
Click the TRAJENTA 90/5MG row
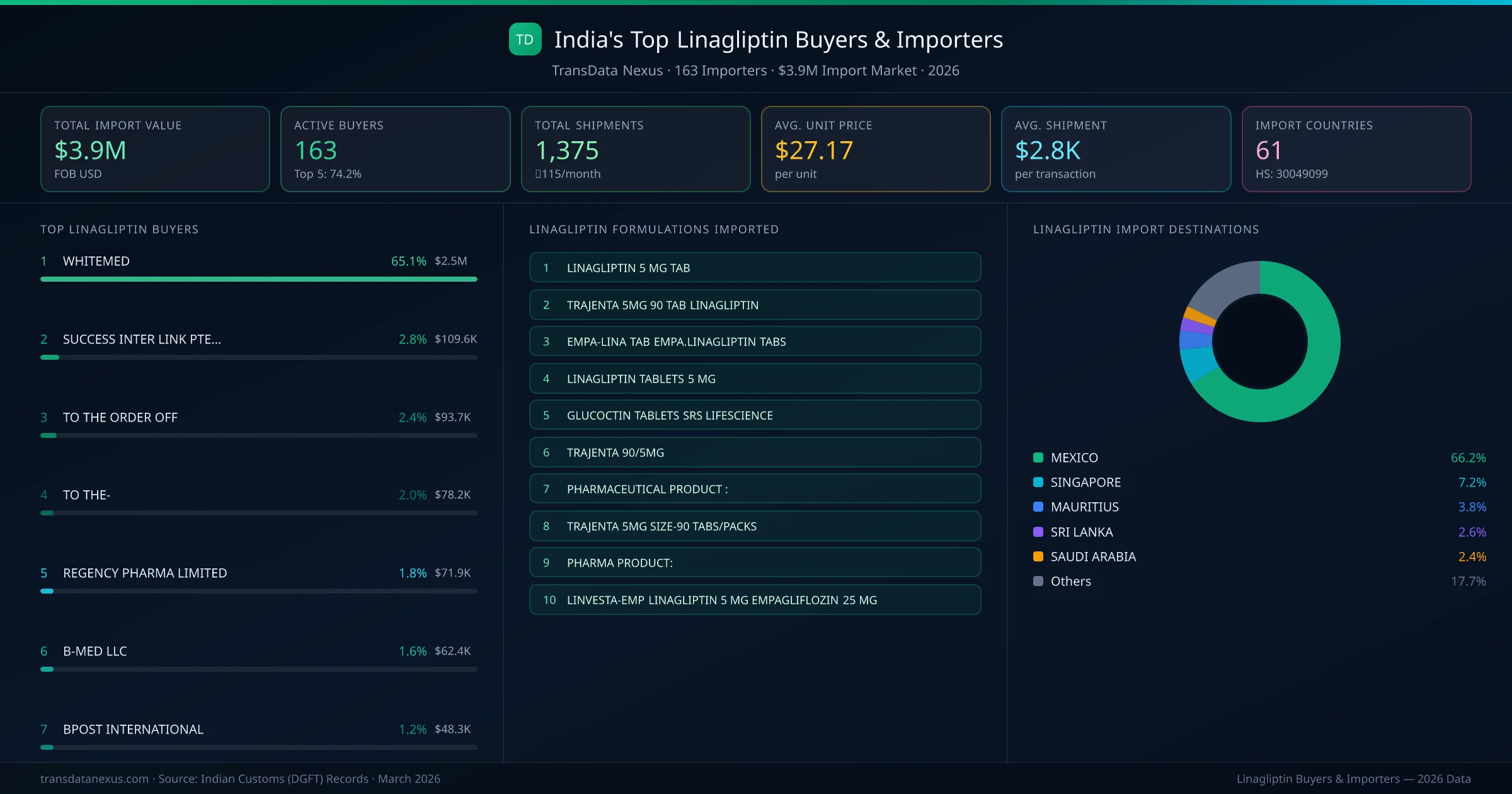pos(754,452)
